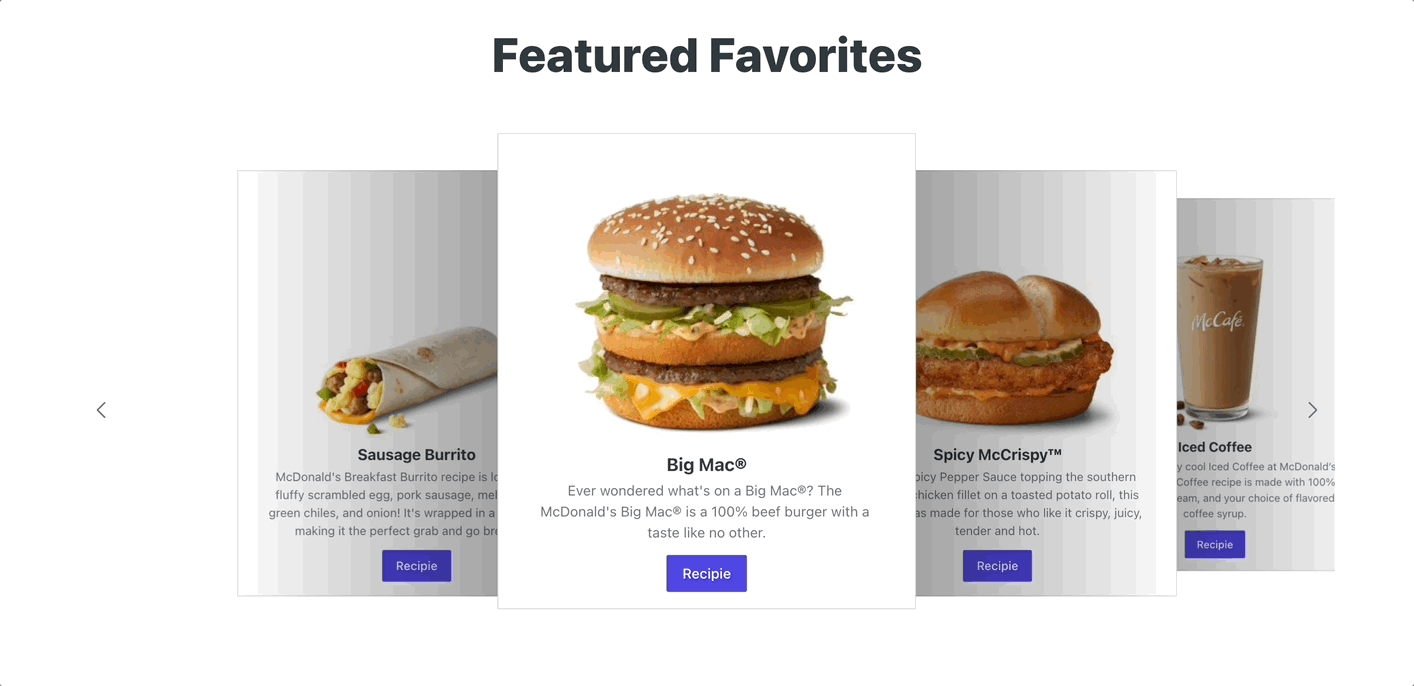1414x686 pixels.
Task: Click the Spicy McCrispy™ title
Action: click(997, 455)
